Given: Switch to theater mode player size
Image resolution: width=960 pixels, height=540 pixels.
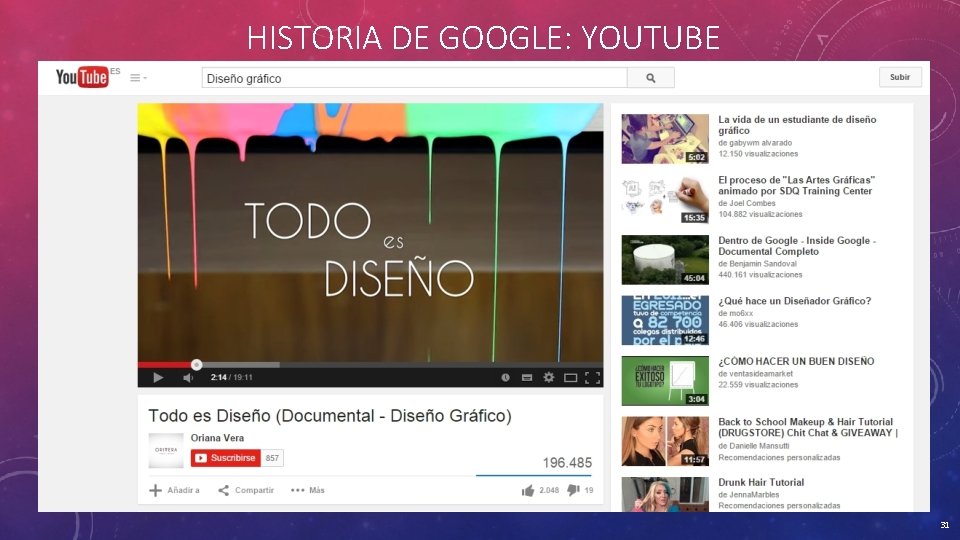Looking at the screenshot, I should (x=570, y=378).
